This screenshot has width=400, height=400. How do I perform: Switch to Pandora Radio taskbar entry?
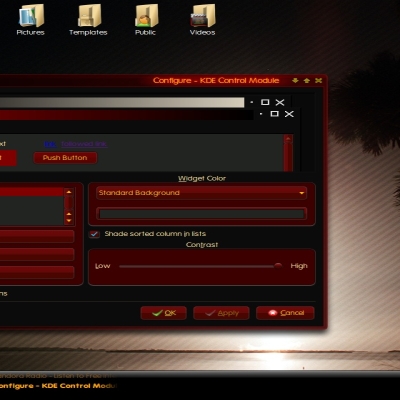(x=57, y=376)
